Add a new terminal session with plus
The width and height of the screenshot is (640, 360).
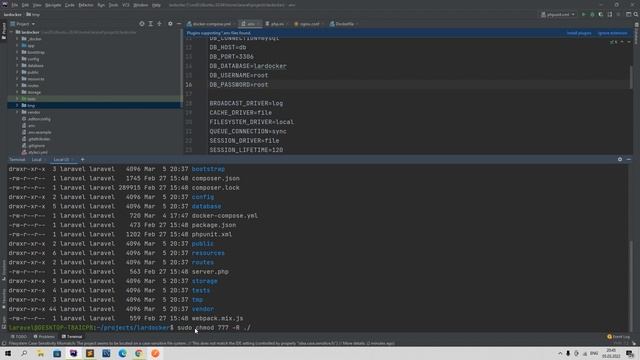(82, 160)
